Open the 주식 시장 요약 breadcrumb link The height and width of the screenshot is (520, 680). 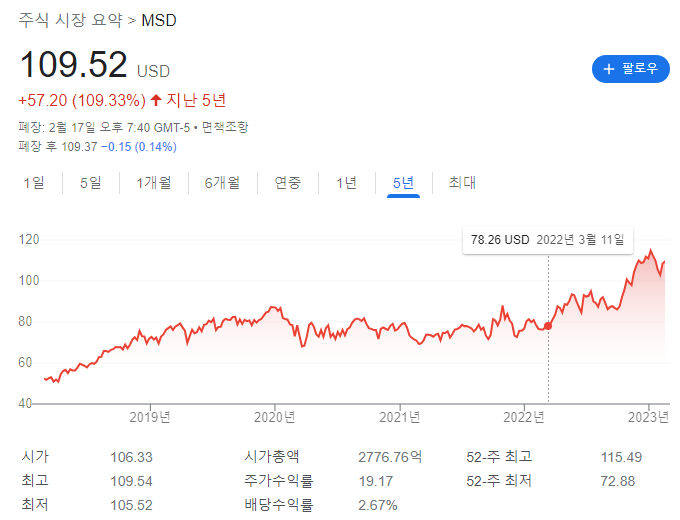(70, 20)
